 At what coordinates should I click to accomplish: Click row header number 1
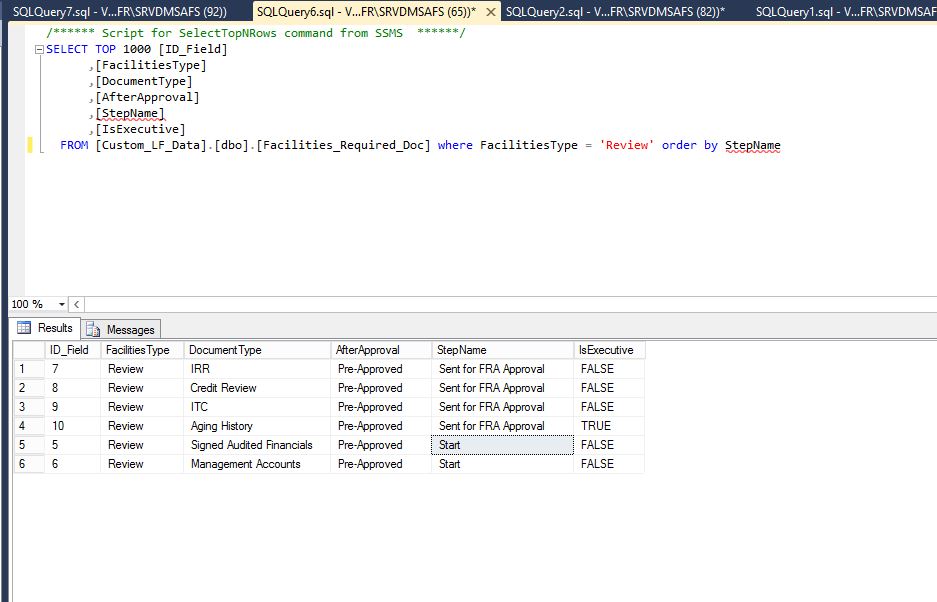(x=27, y=369)
